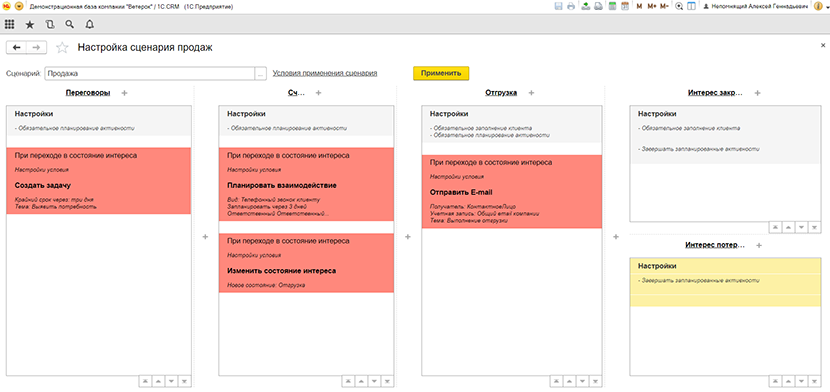Open the Сч... state header link
Viewport: 830px width, 392px height.
pyautogui.click(x=296, y=93)
